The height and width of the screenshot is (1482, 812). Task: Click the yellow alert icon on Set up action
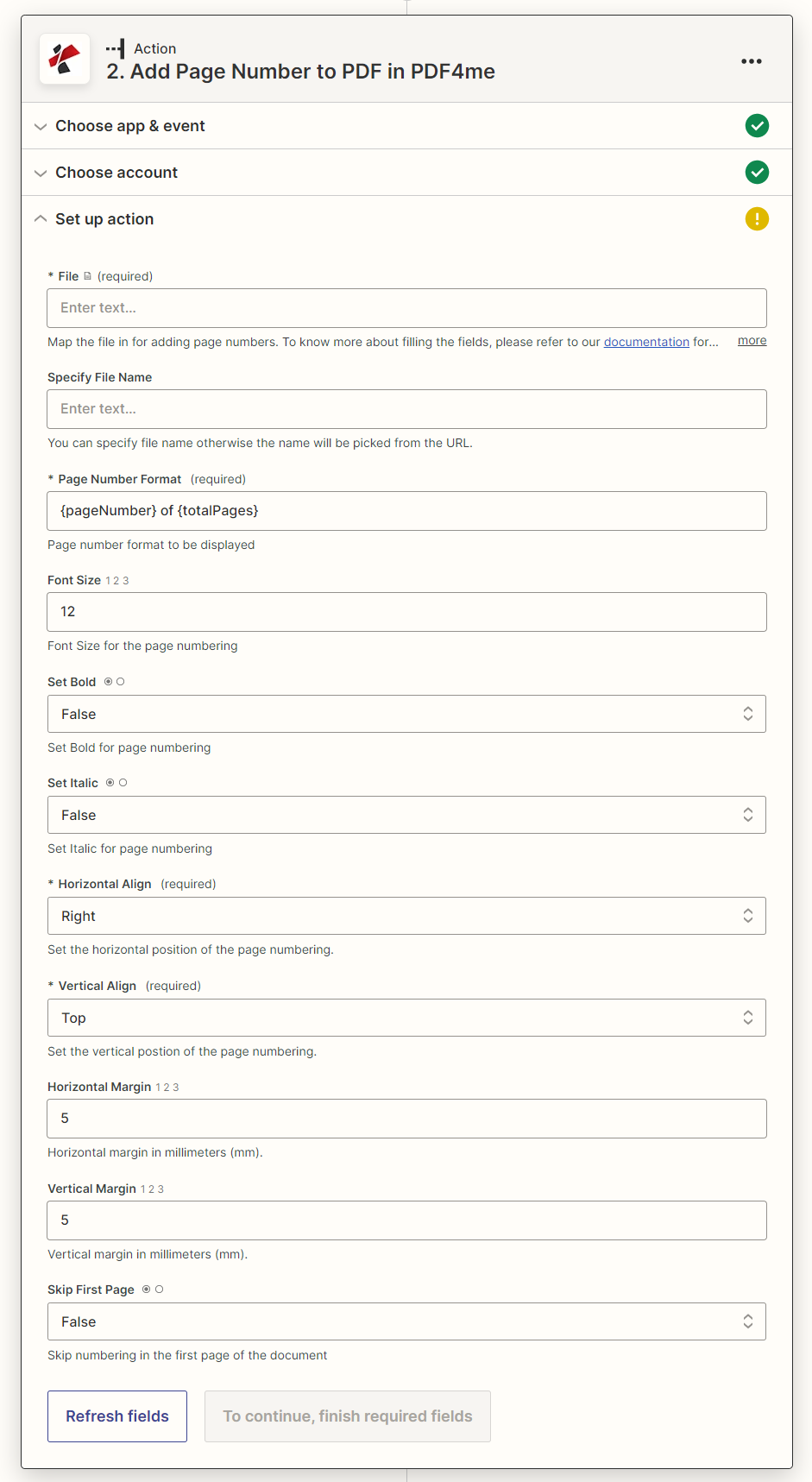[757, 218]
